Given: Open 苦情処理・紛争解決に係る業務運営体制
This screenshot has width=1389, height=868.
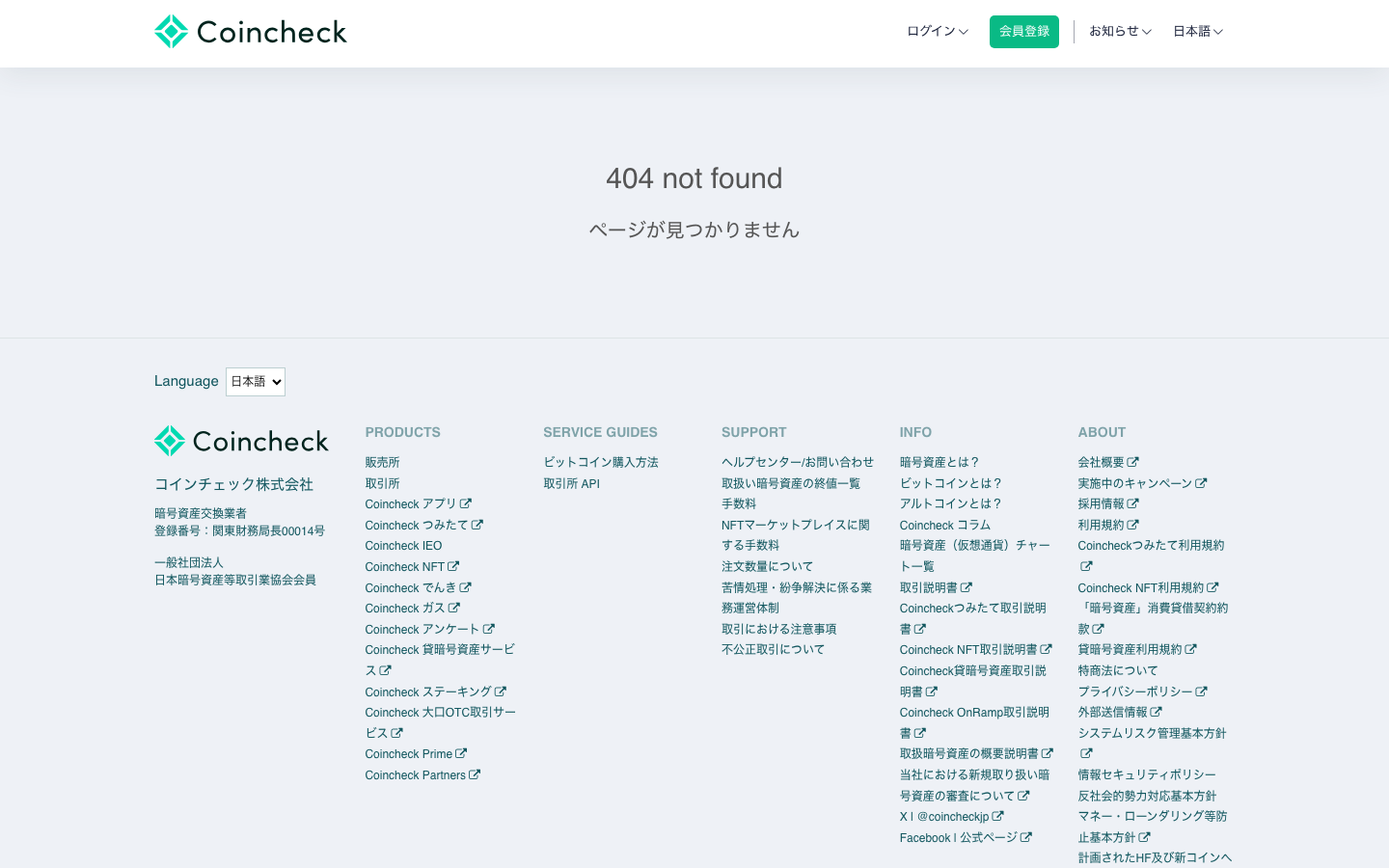Looking at the screenshot, I should click(797, 598).
